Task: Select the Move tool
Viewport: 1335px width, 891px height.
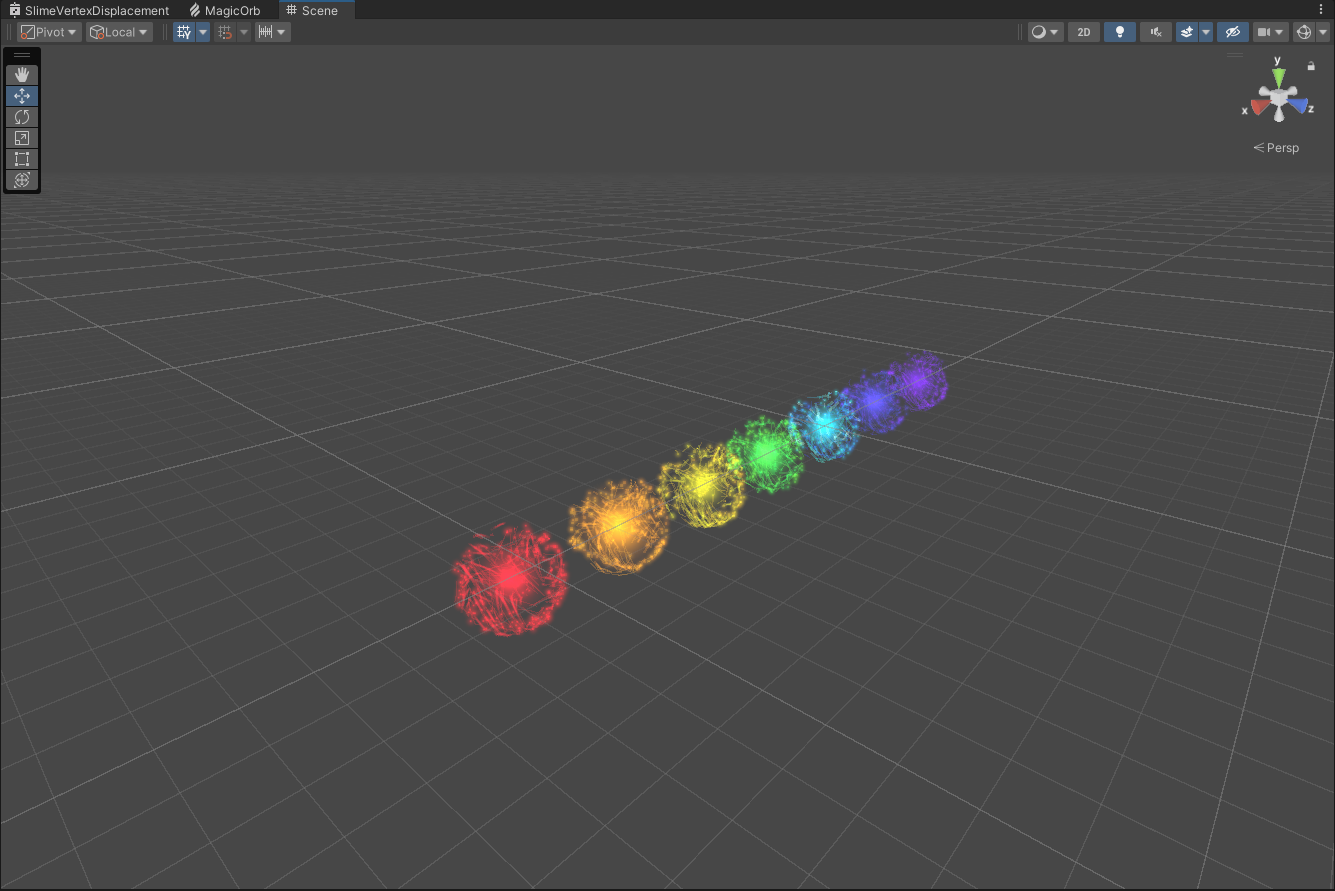Action: (22, 96)
